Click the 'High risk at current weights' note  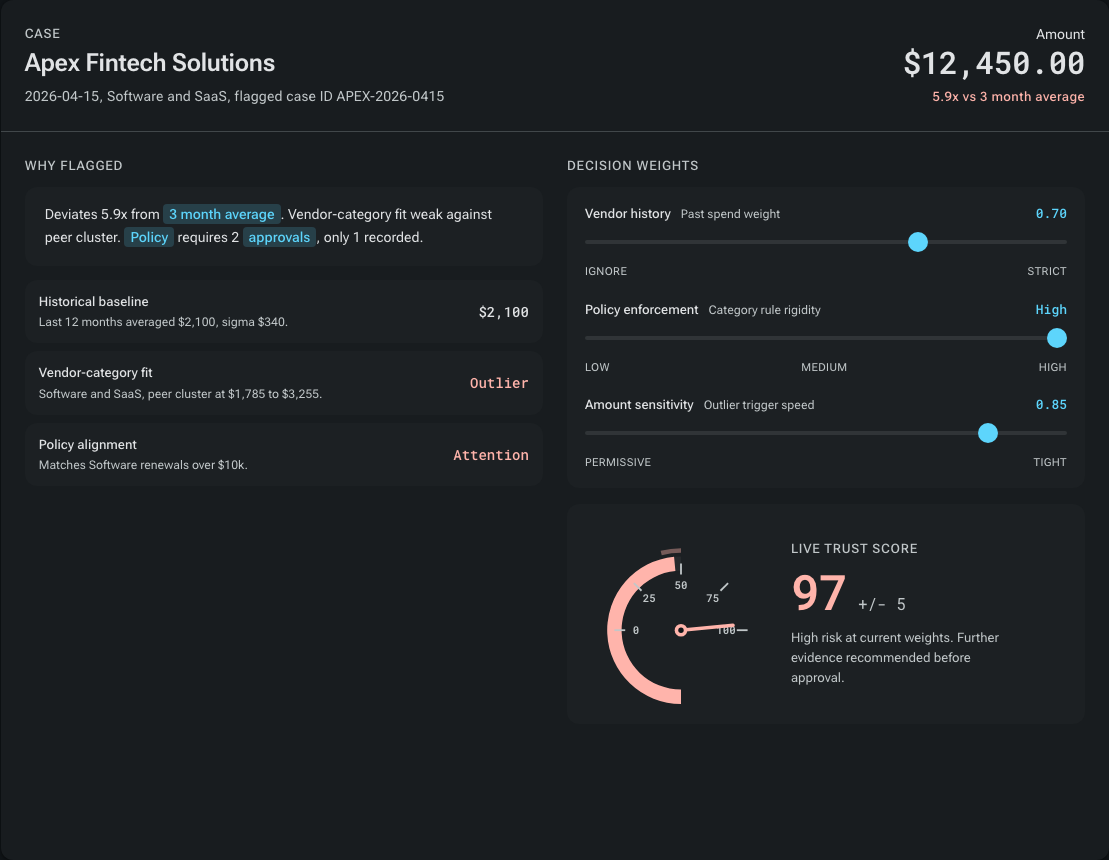pyautogui.click(x=895, y=657)
